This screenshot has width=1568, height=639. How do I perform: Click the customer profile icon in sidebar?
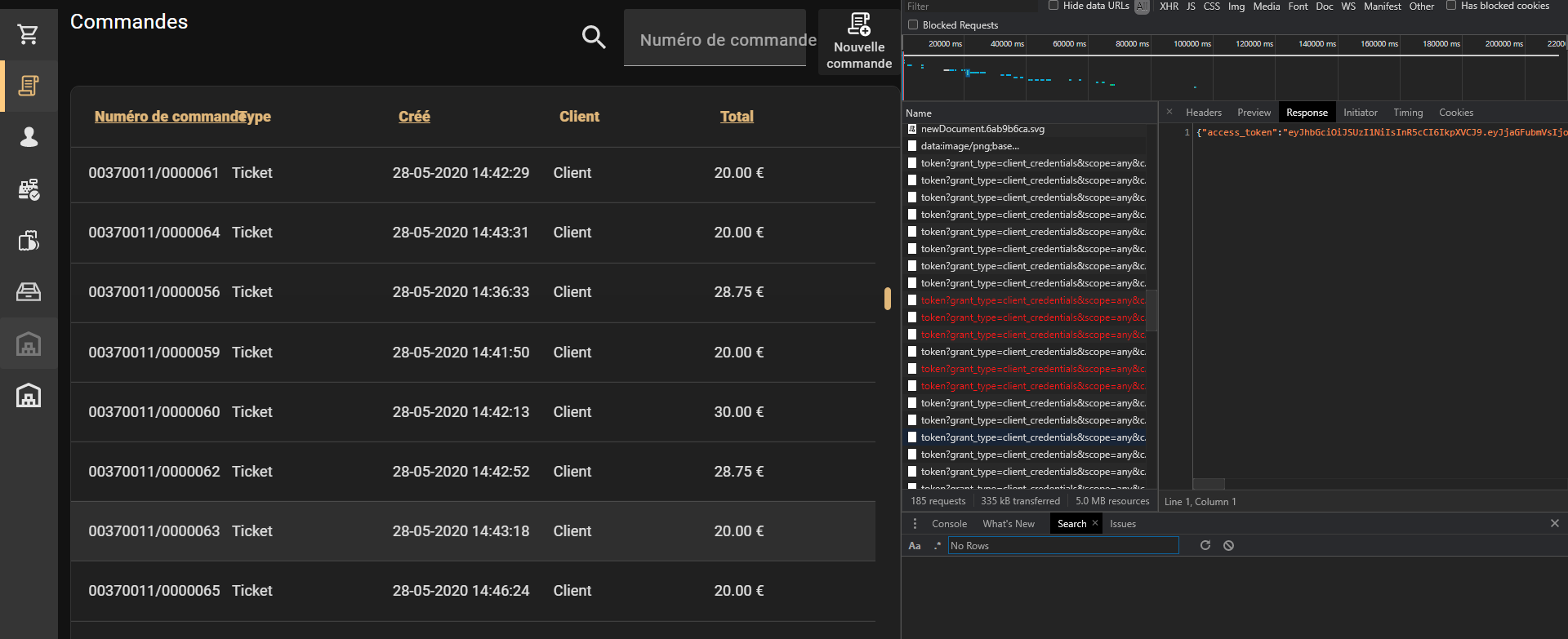[29, 137]
